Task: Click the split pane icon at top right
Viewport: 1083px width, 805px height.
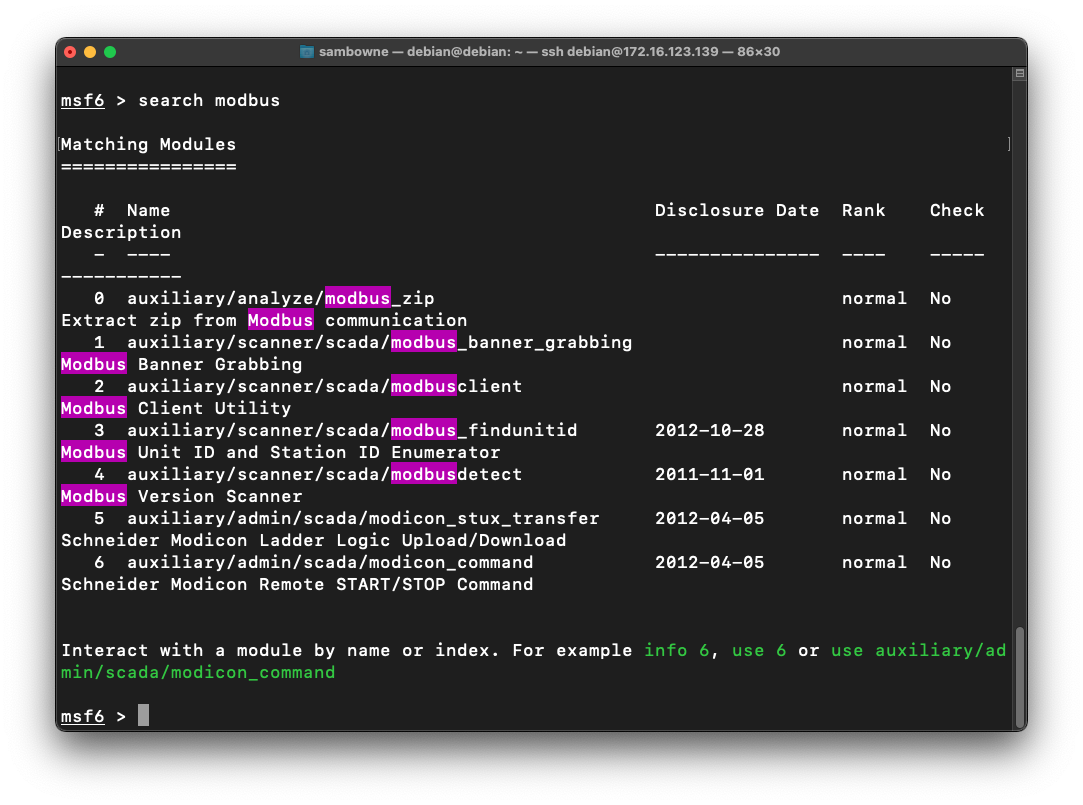Action: tap(1019, 73)
